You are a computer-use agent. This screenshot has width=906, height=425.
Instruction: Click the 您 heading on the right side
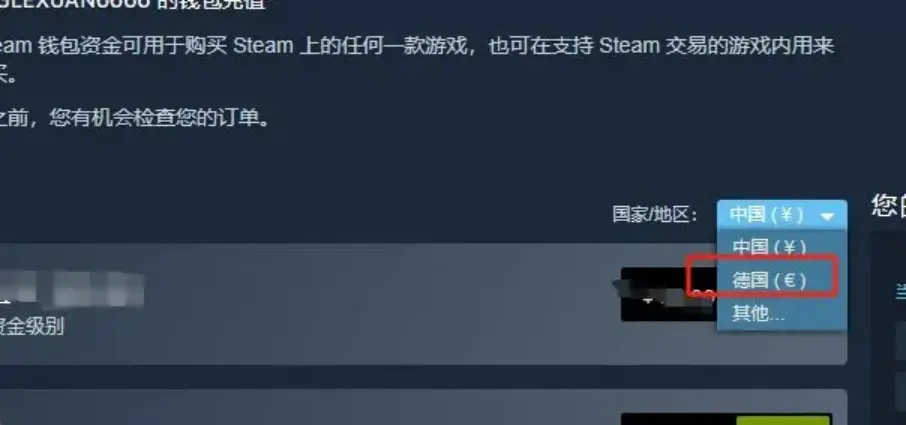tap(889, 206)
